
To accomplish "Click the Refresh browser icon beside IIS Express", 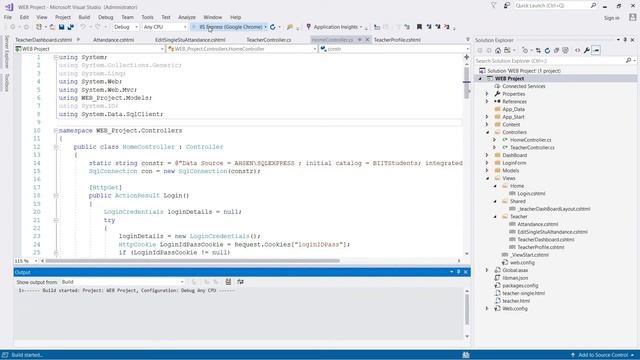I will click(x=273, y=27).
